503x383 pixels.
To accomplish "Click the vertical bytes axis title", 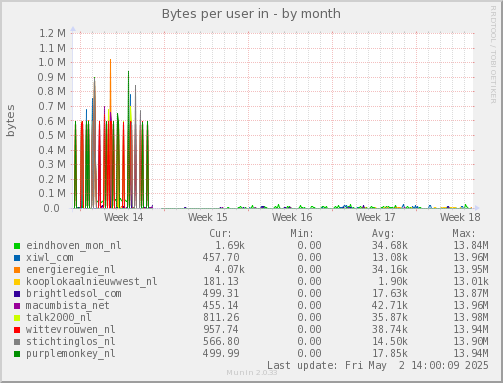I will click(x=11, y=121).
